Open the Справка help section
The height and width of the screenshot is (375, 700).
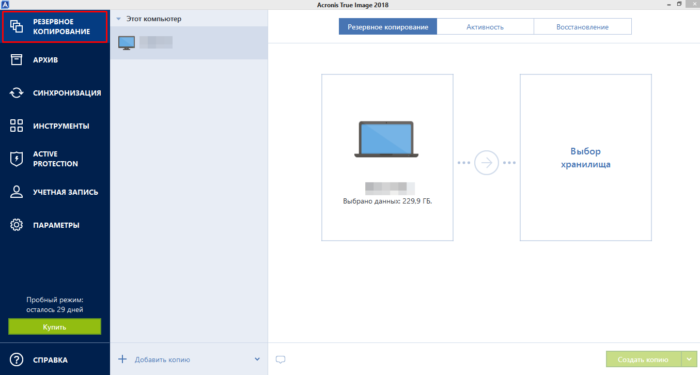point(54,360)
